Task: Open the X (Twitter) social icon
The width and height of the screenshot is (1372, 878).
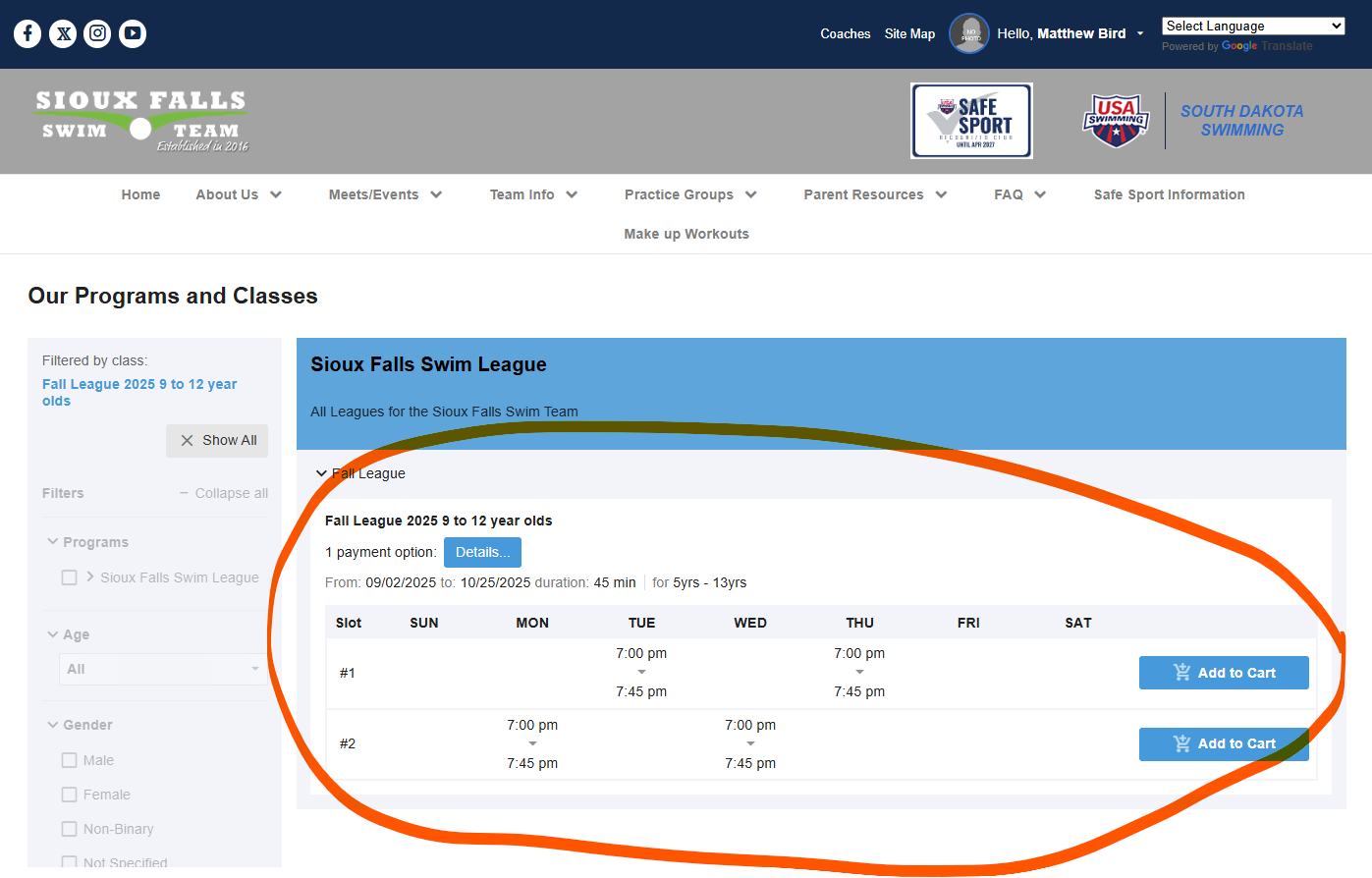Action: pos(63,33)
